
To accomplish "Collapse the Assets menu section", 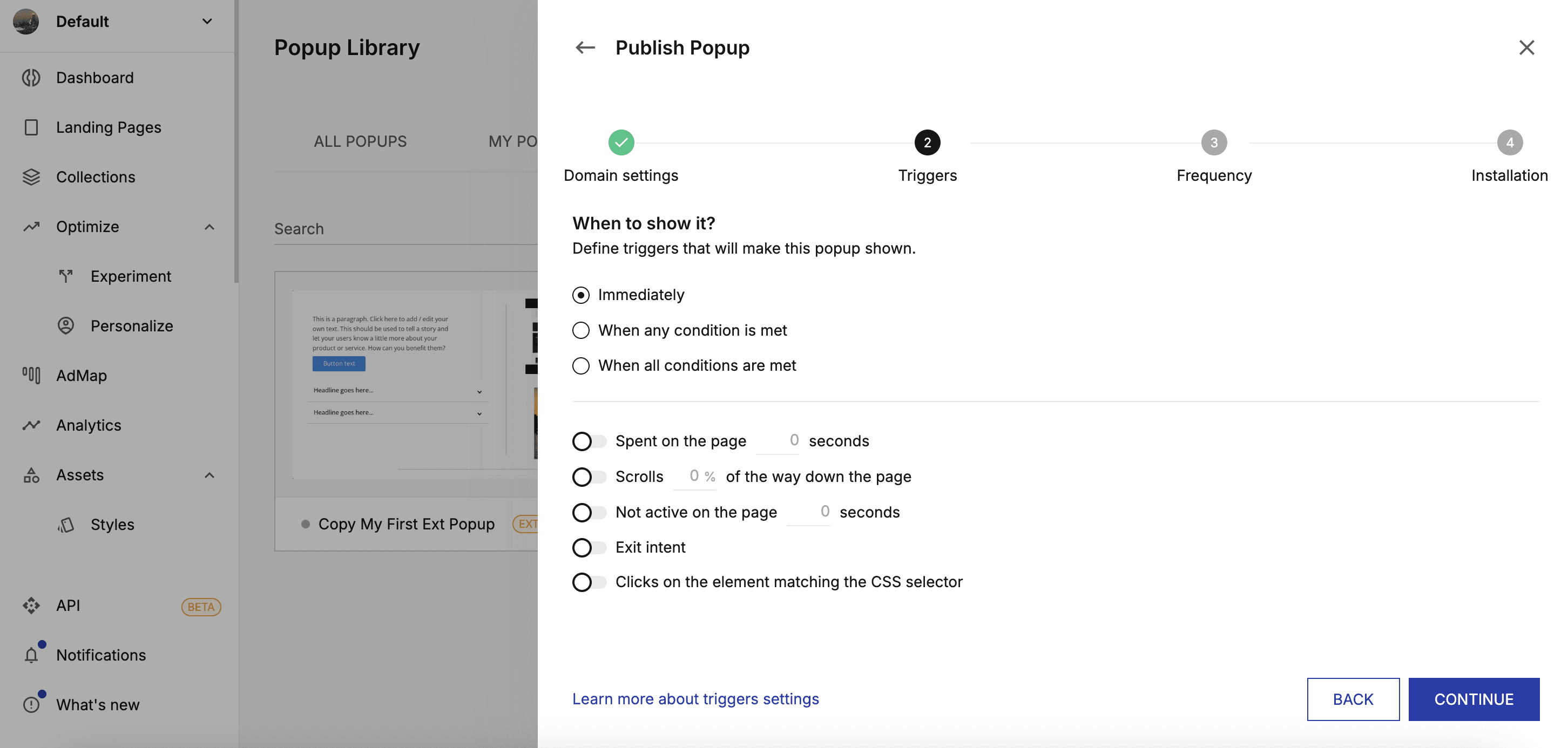I will 209,475.
